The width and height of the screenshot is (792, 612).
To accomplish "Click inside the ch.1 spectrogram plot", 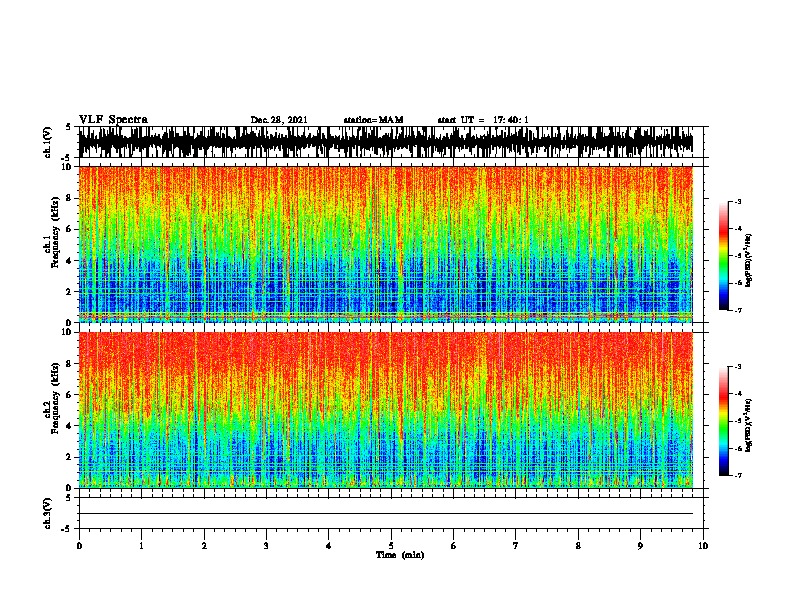I will [x=386, y=244].
